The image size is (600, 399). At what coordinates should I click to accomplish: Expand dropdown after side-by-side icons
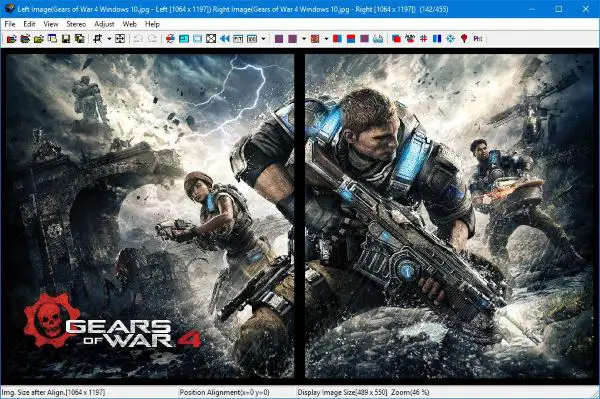(263, 39)
